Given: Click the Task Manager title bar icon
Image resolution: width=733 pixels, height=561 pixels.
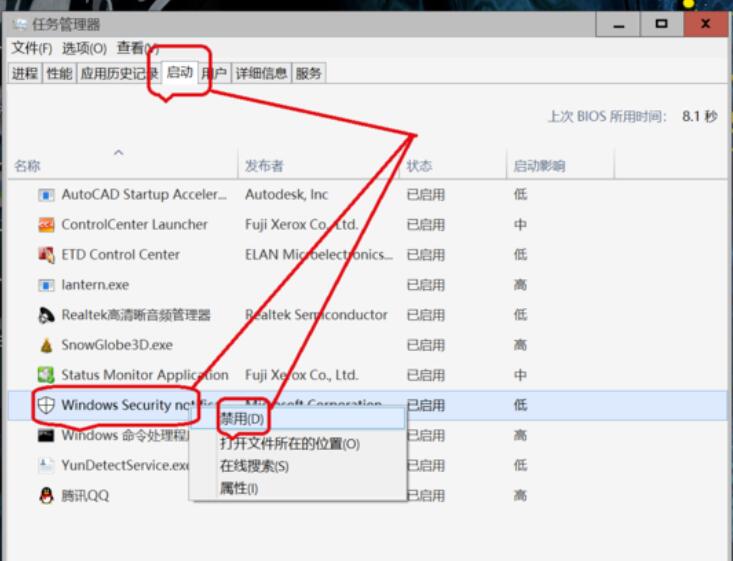Looking at the screenshot, I should point(20,24).
